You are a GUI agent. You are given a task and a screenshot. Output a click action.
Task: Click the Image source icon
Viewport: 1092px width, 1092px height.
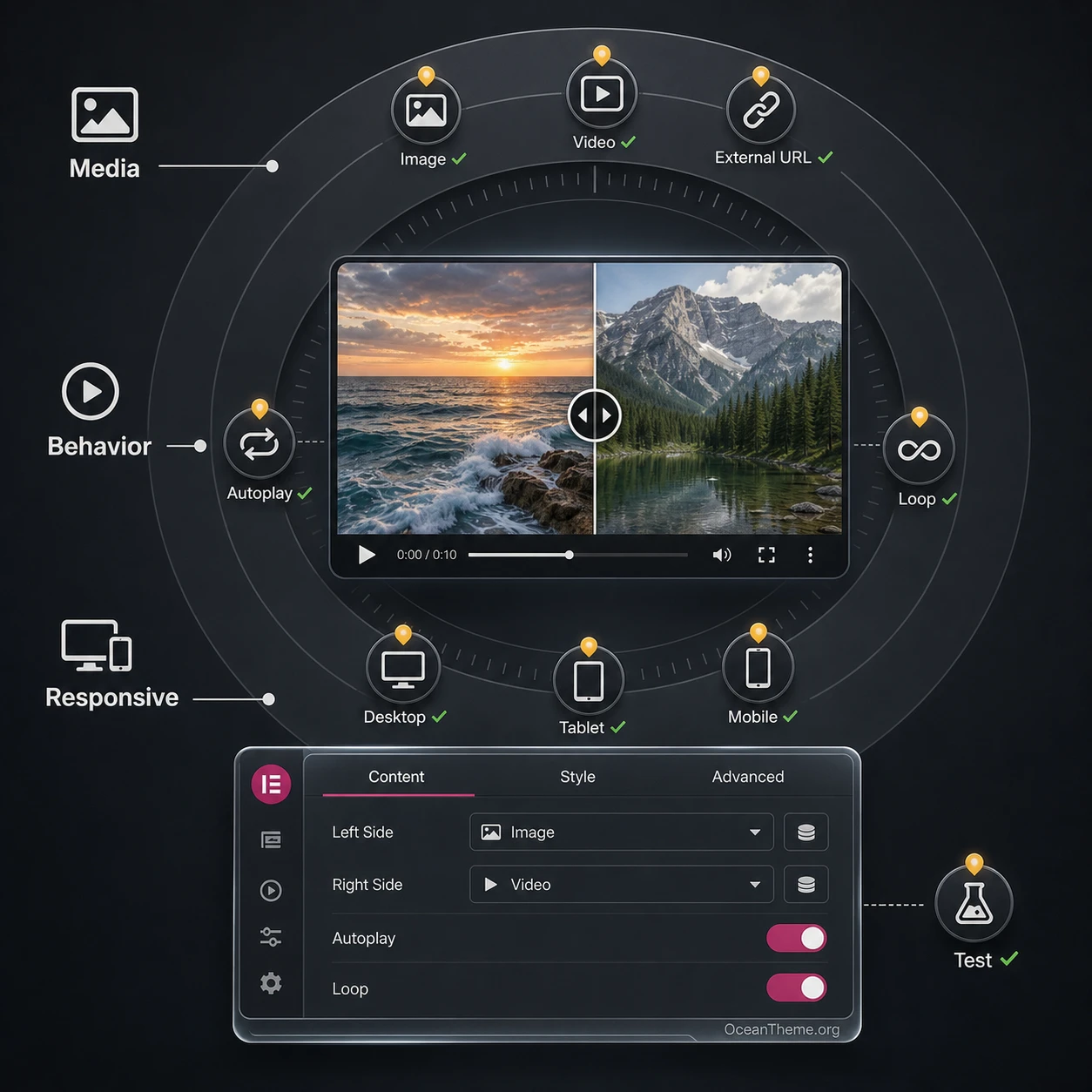[x=426, y=110]
